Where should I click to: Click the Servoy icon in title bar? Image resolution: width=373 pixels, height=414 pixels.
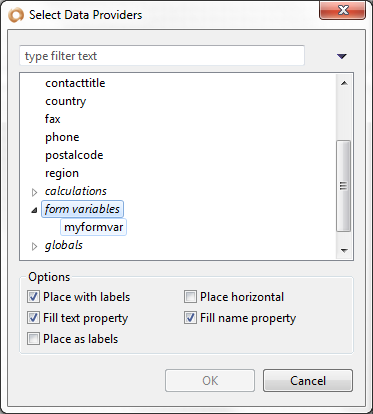click(16, 15)
